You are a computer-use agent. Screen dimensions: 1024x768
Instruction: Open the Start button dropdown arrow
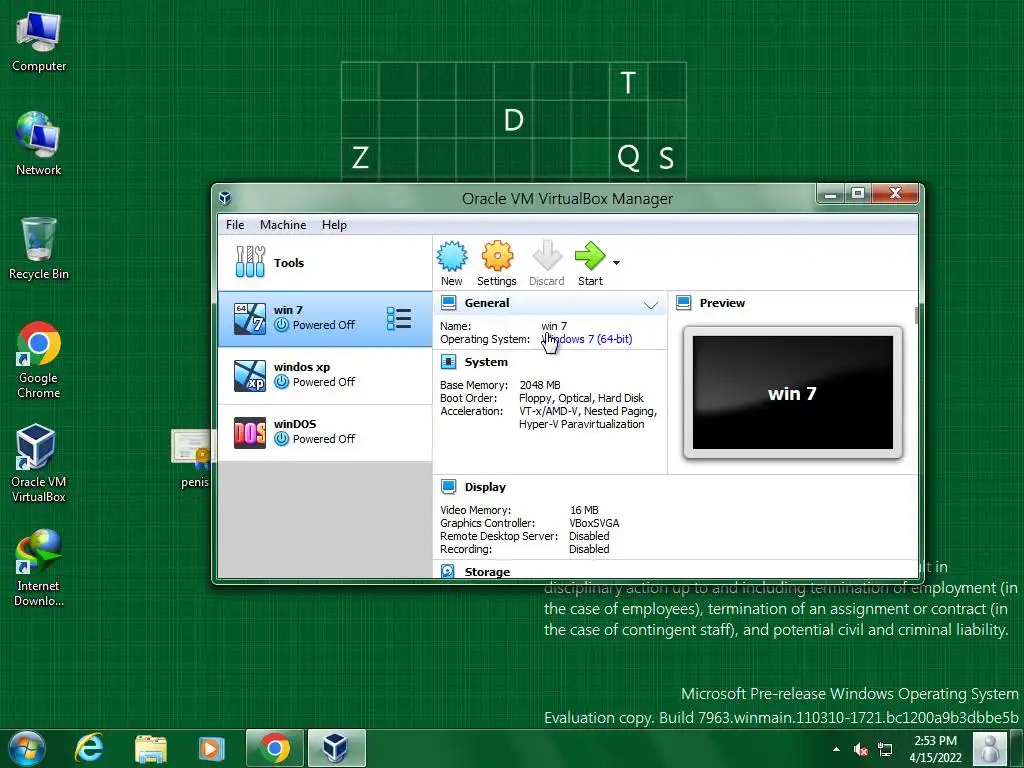[x=616, y=263]
